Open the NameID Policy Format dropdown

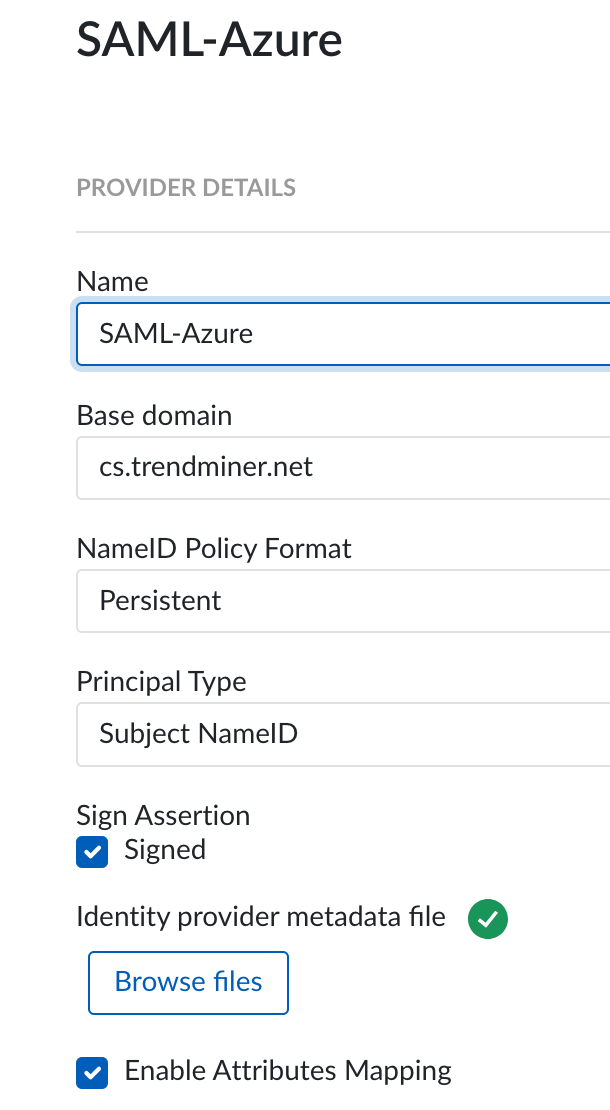pos(340,601)
